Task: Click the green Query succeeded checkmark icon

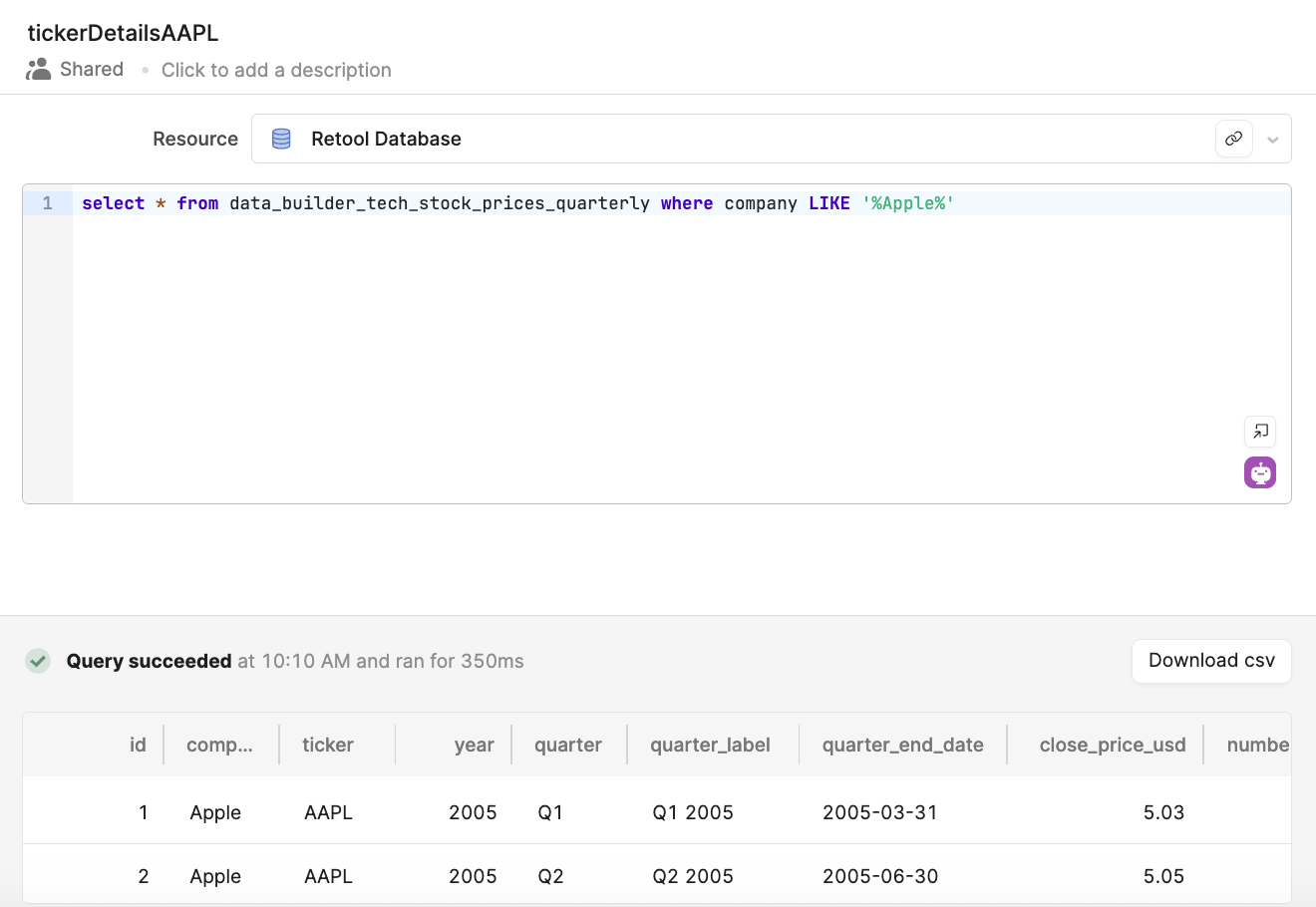Action: point(38,660)
